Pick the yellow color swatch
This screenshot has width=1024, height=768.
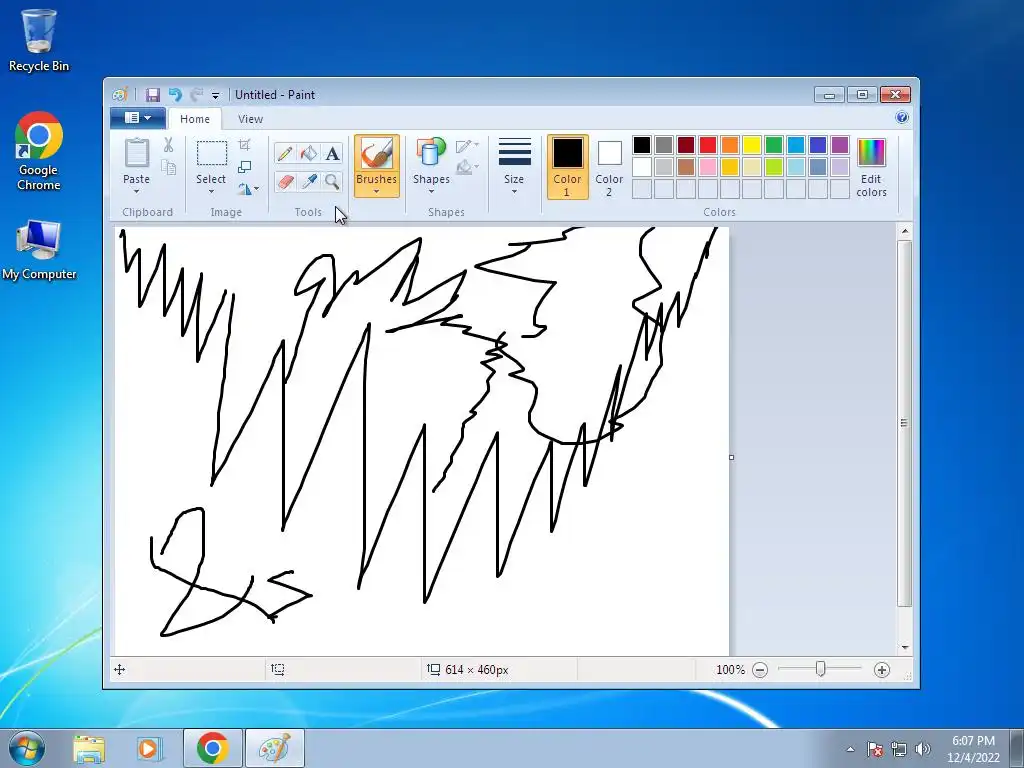coord(752,145)
